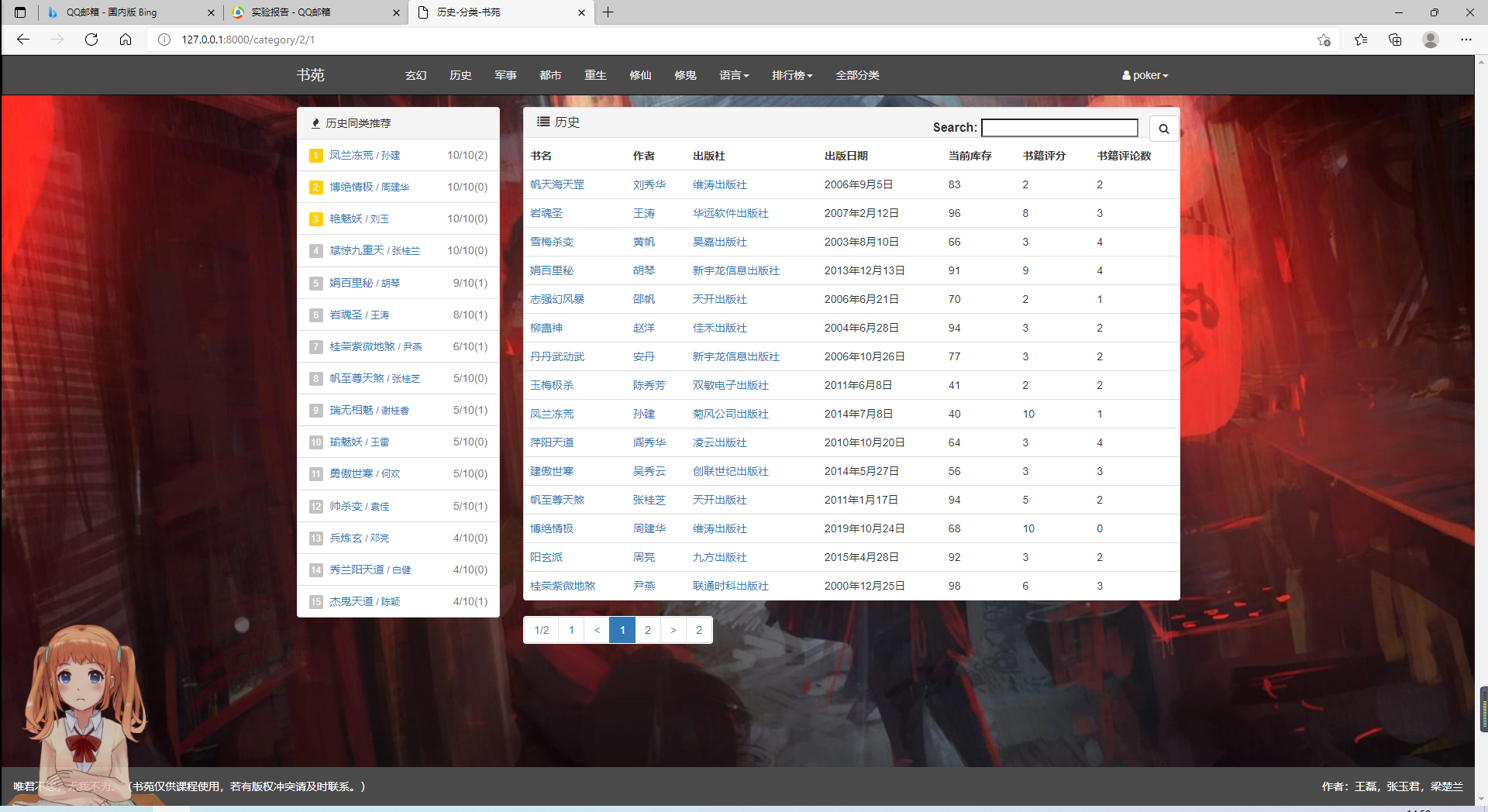
Task: Open book 帆天海天罡
Action: pyautogui.click(x=557, y=184)
